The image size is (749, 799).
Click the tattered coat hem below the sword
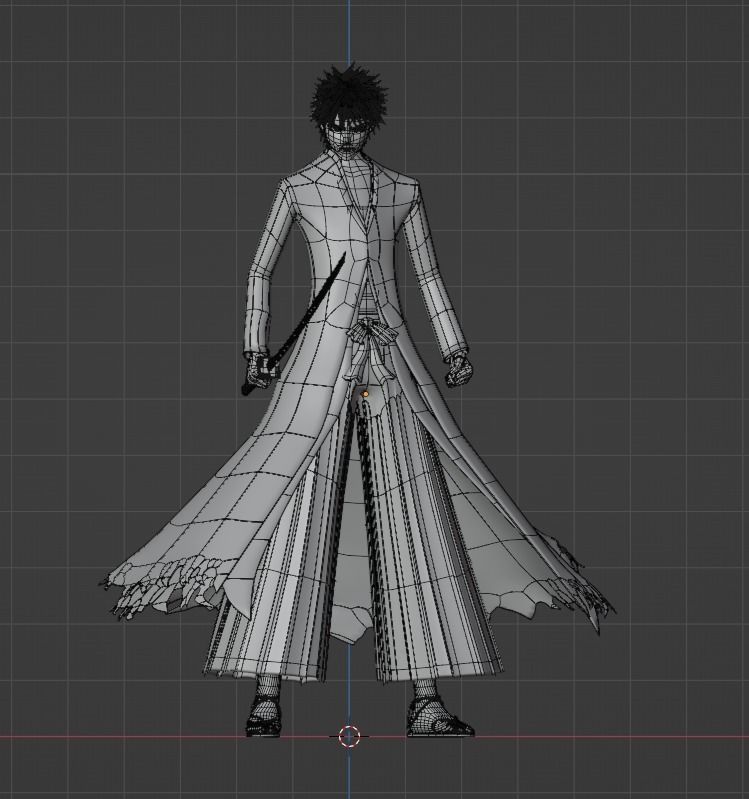coord(168,586)
